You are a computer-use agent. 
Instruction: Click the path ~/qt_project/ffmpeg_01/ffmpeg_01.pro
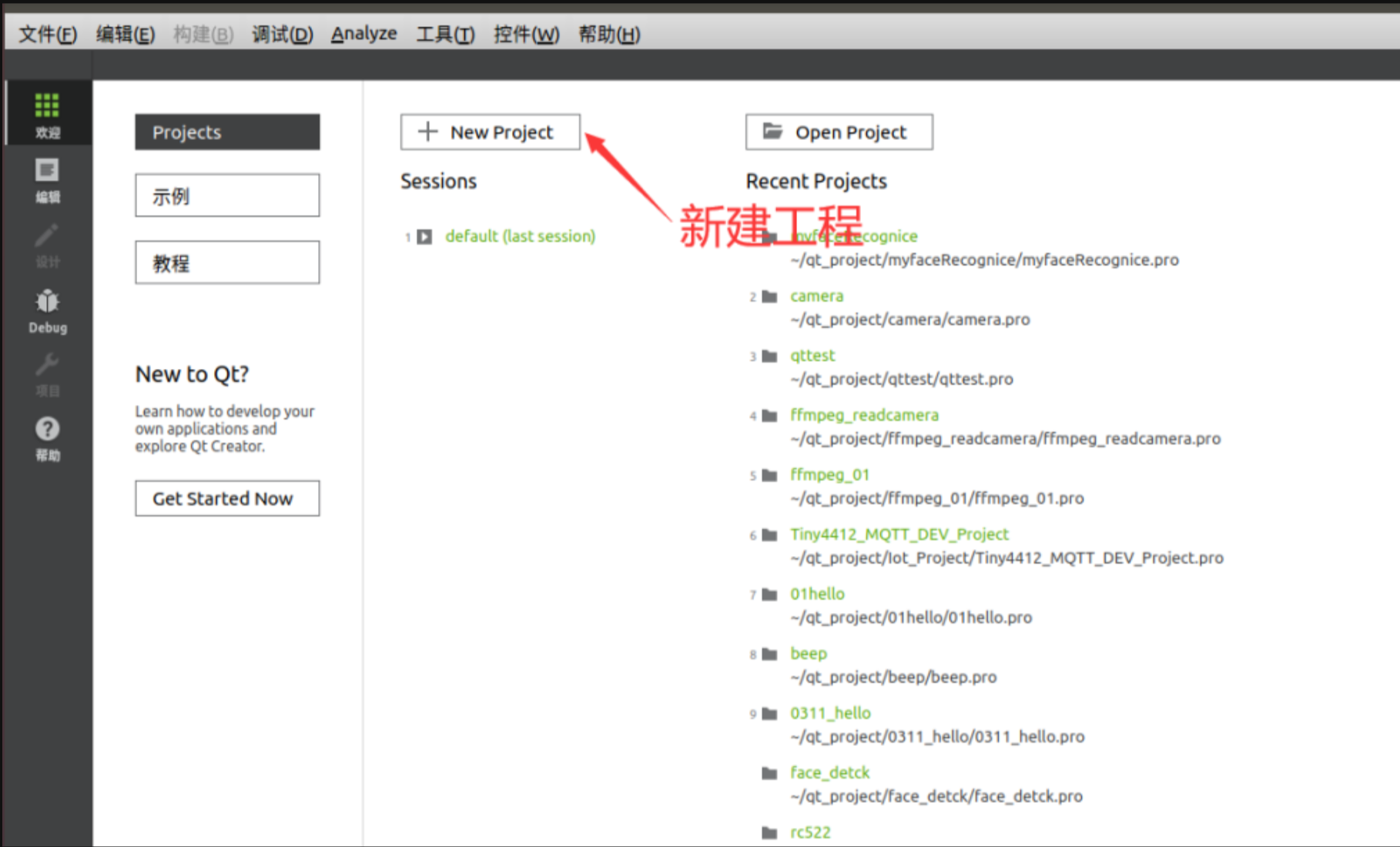936,499
